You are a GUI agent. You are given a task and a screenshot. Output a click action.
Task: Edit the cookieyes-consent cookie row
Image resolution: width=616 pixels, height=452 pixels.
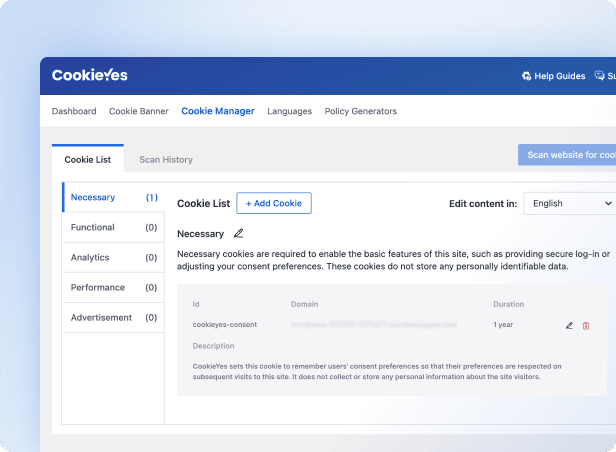pyautogui.click(x=569, y=326)
